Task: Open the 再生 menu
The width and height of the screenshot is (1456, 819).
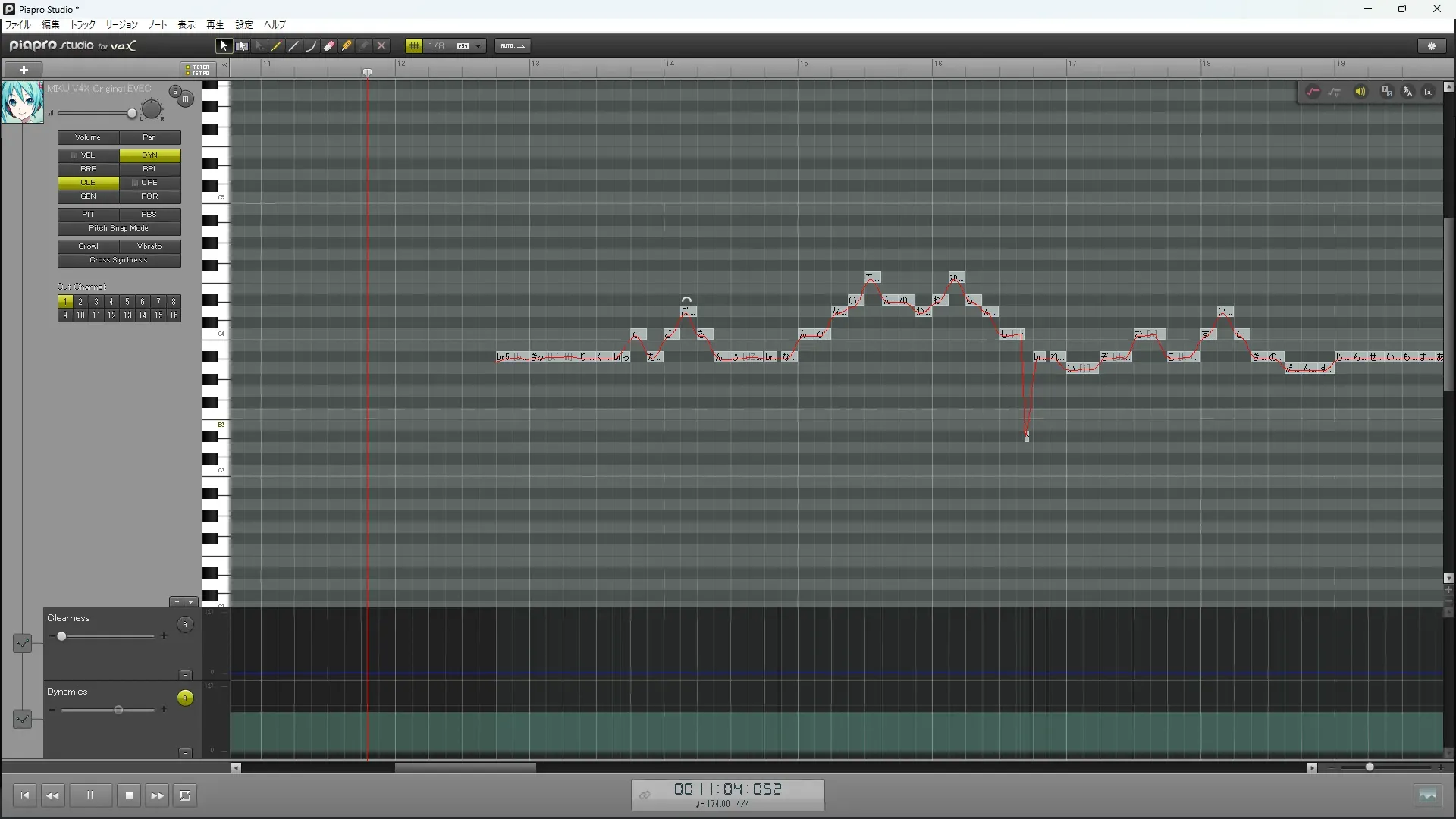Action: click(215, 25)
